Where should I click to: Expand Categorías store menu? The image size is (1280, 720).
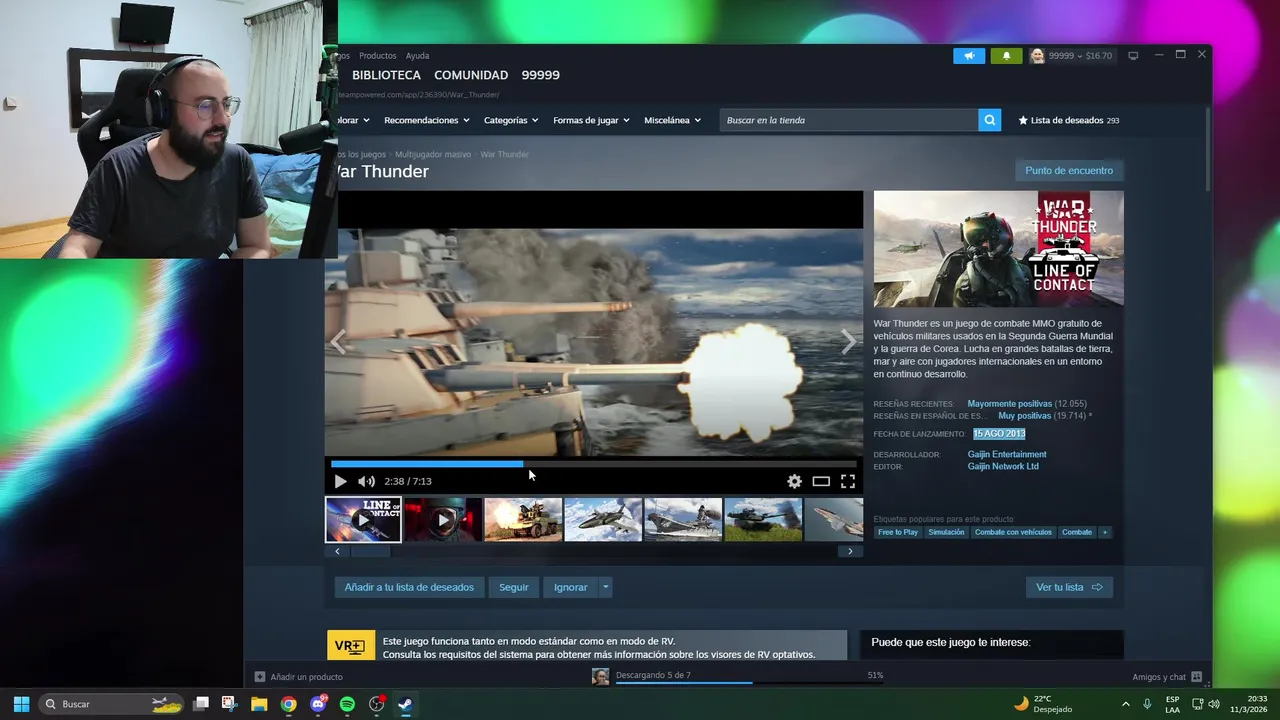point(511,120)
